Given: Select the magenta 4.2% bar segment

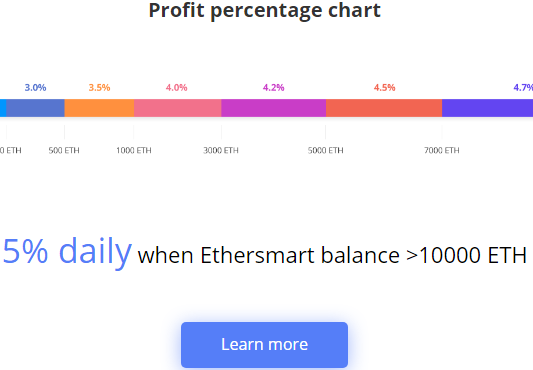Looking at the screenshot, I should (x=274, y=108).
